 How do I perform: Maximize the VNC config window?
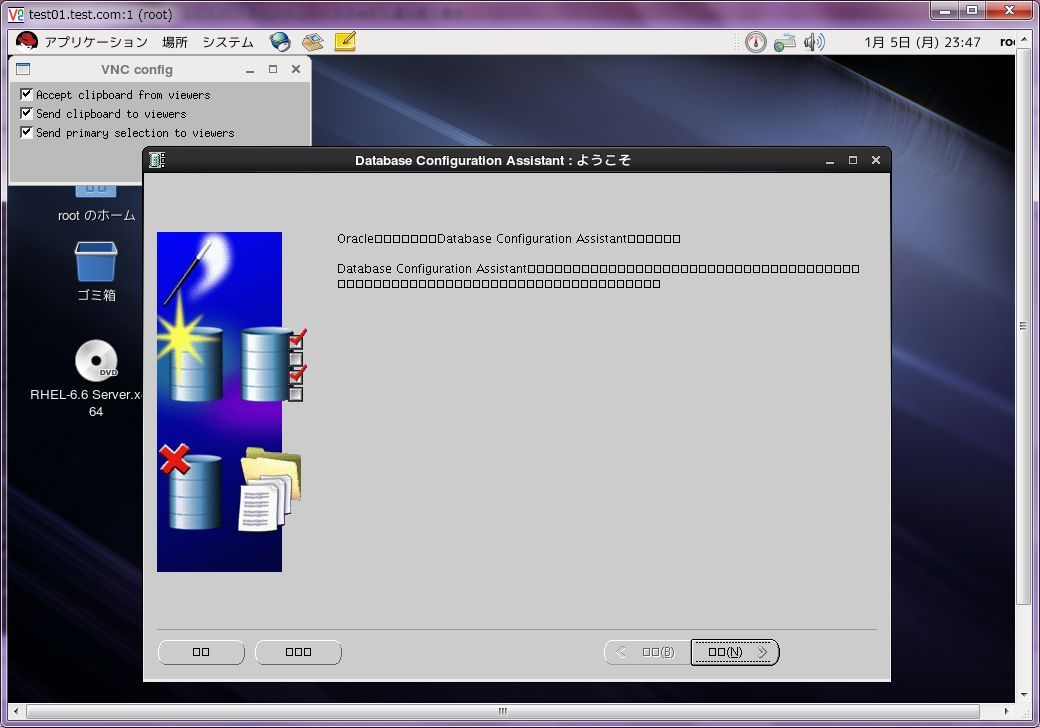273,69
